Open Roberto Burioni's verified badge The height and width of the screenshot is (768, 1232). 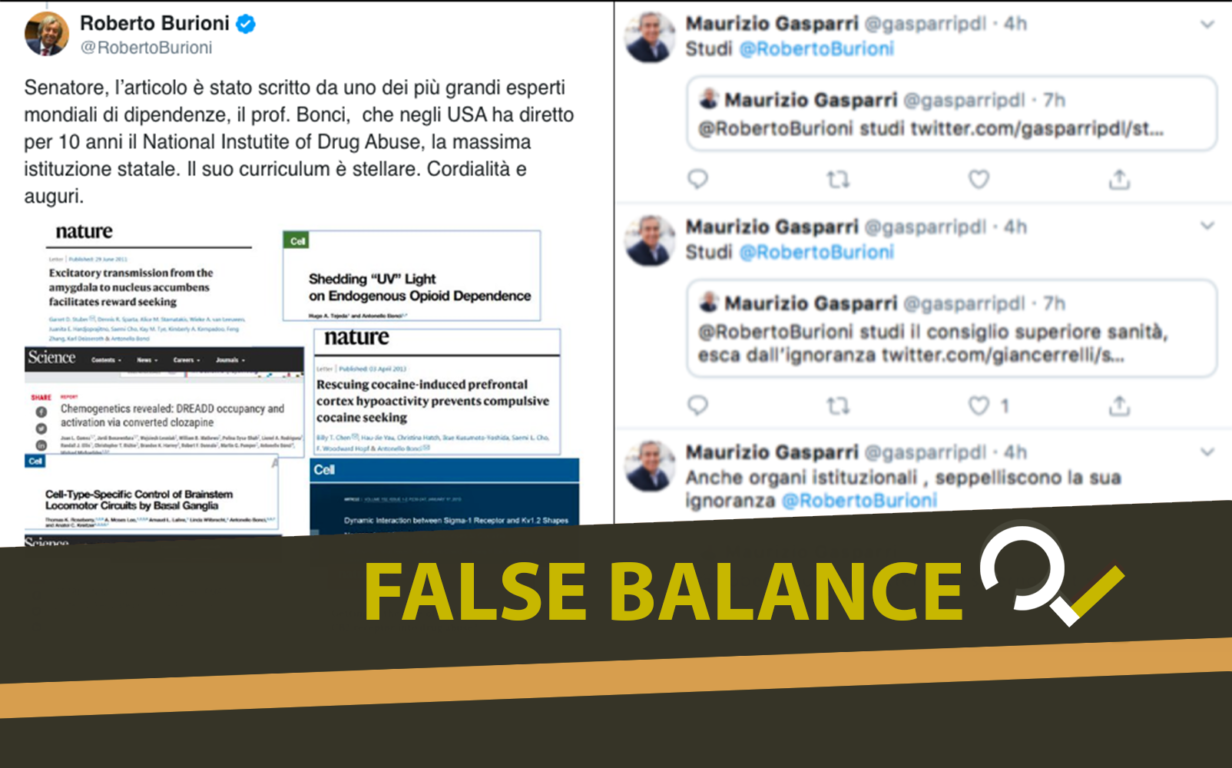[246, 23]
